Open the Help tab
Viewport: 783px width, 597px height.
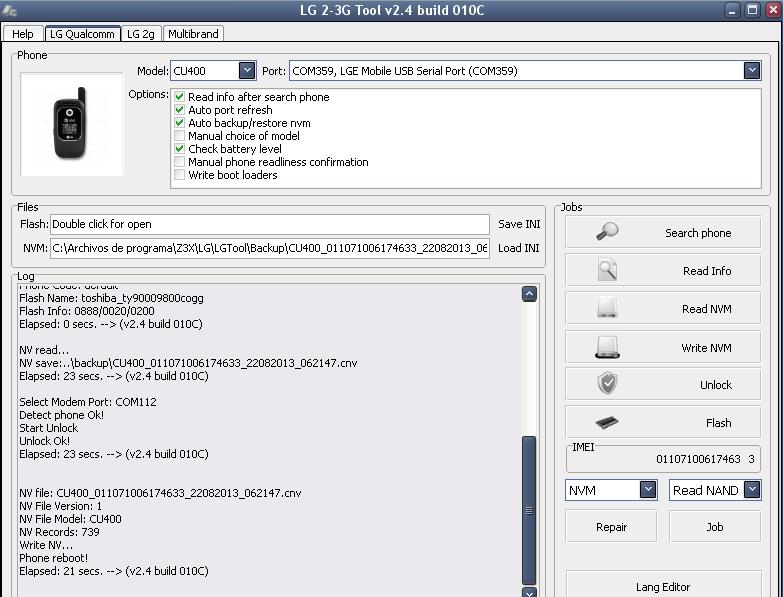point(22,34)
